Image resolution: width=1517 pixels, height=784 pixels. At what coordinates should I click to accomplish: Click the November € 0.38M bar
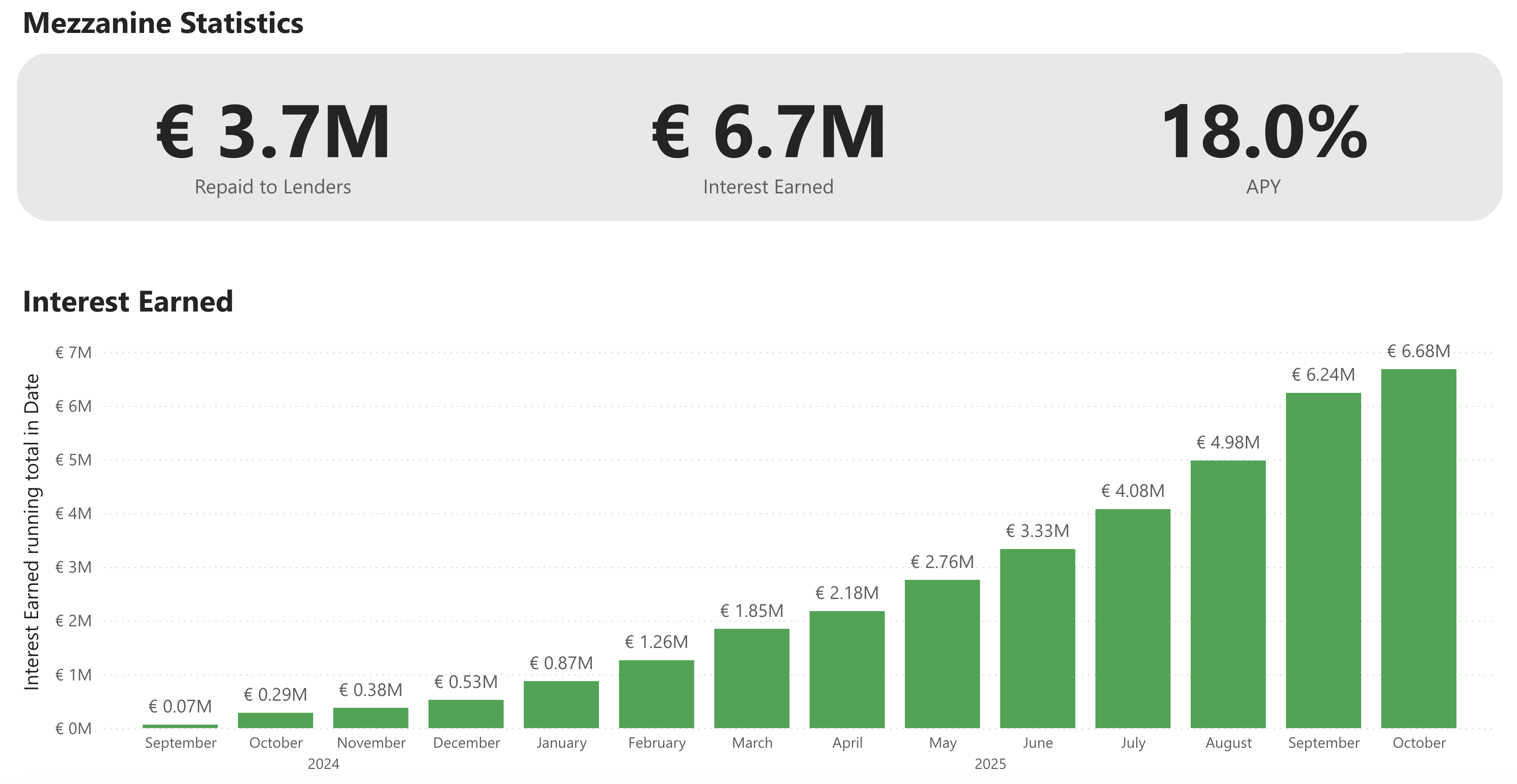click(x=371, y=718)
